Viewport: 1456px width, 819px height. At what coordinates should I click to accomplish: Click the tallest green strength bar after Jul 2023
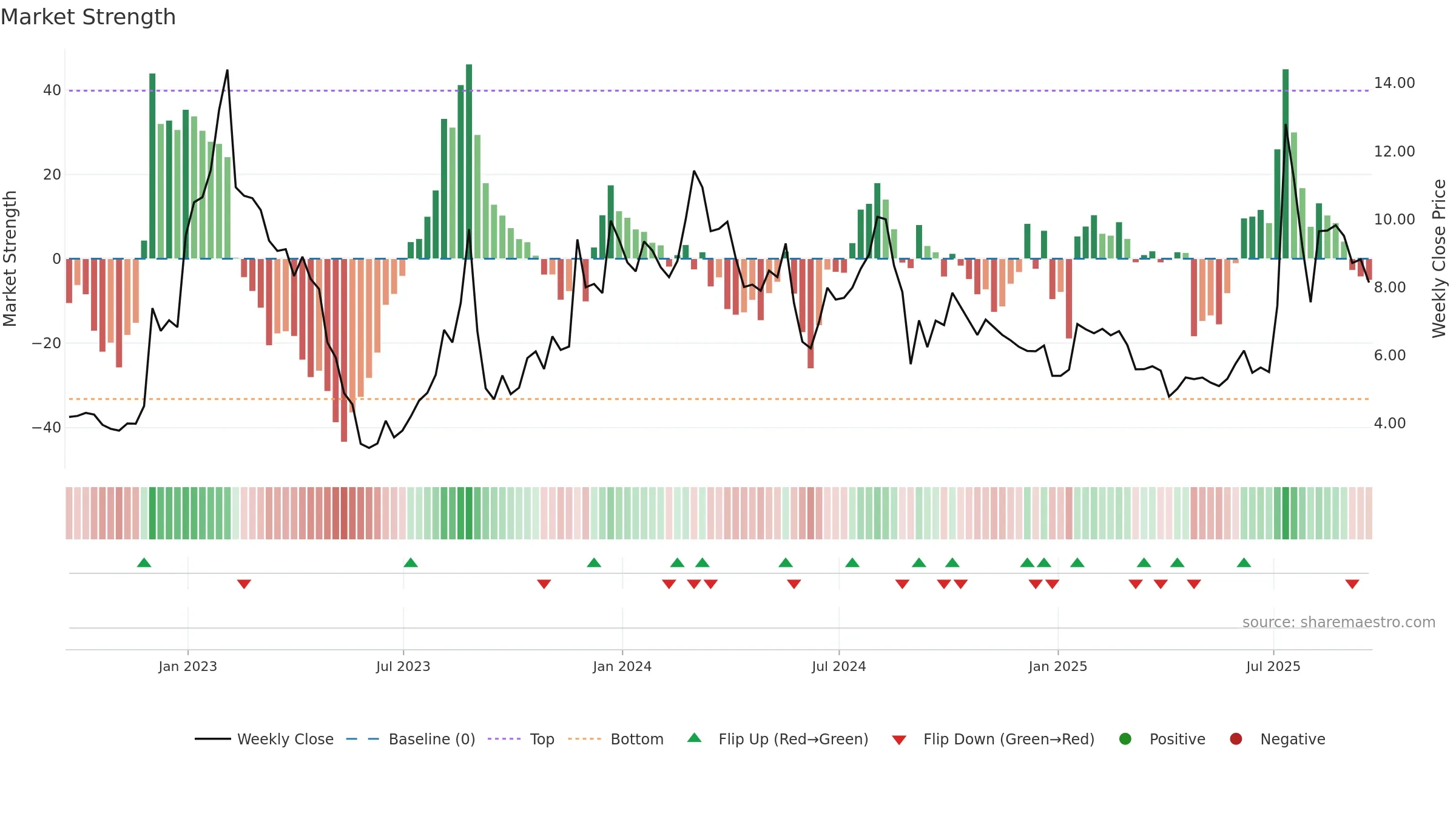469,161
